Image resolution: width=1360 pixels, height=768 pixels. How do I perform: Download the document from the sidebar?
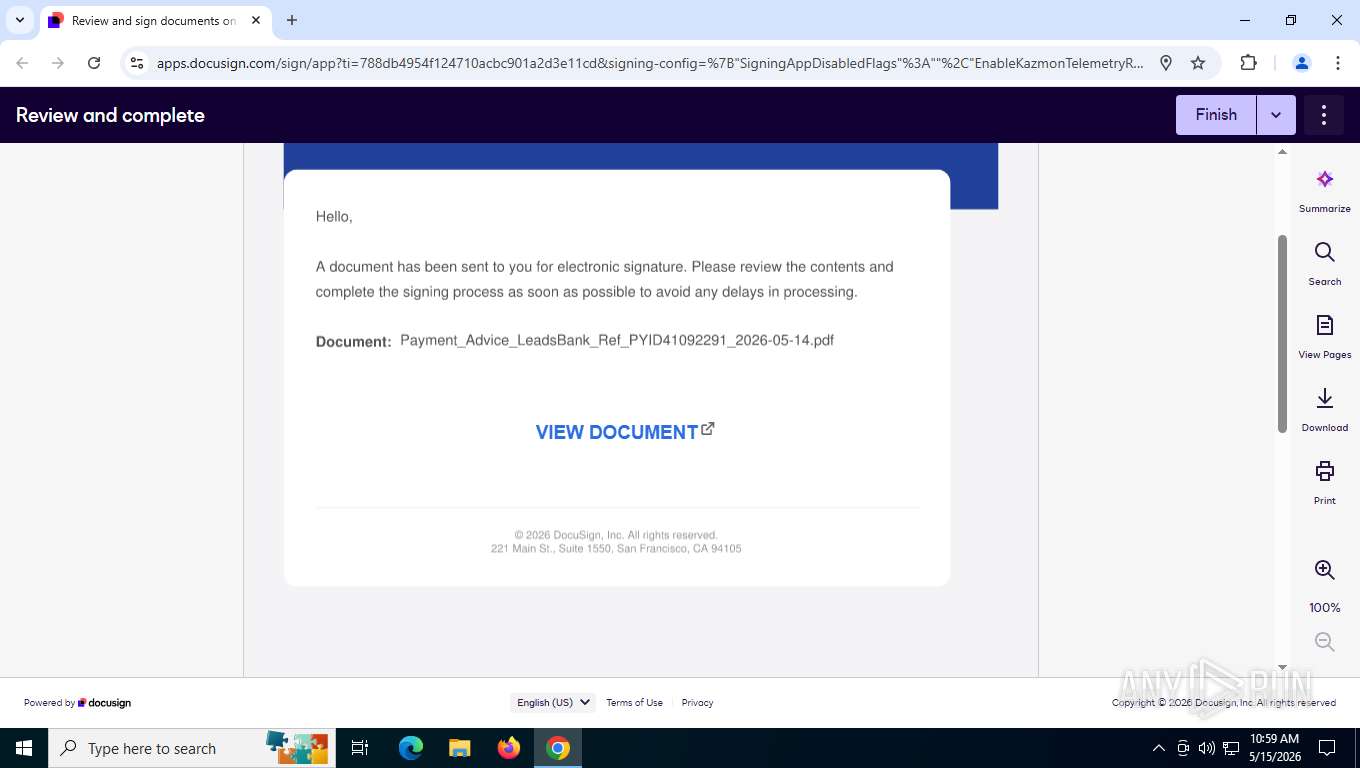[1324, 410]
